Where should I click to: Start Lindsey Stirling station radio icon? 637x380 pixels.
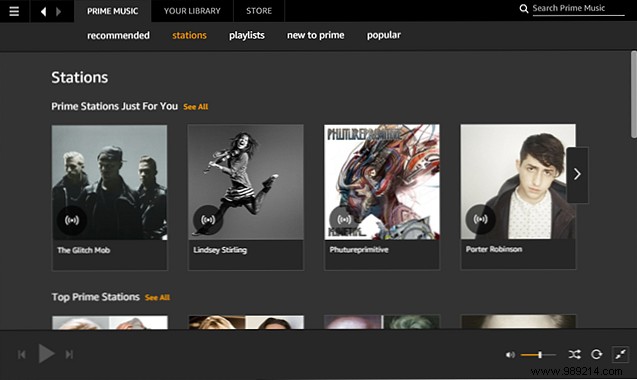click(208, 220)
